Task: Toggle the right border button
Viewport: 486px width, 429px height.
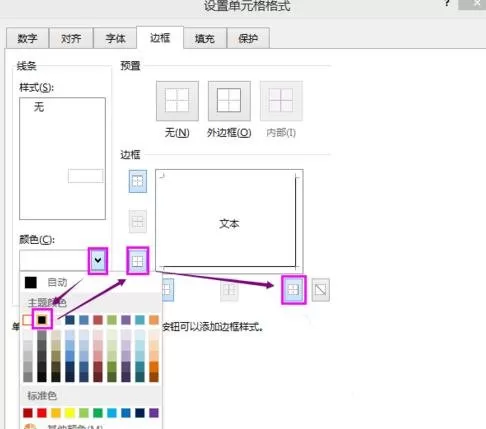Action: click(293, 290)
